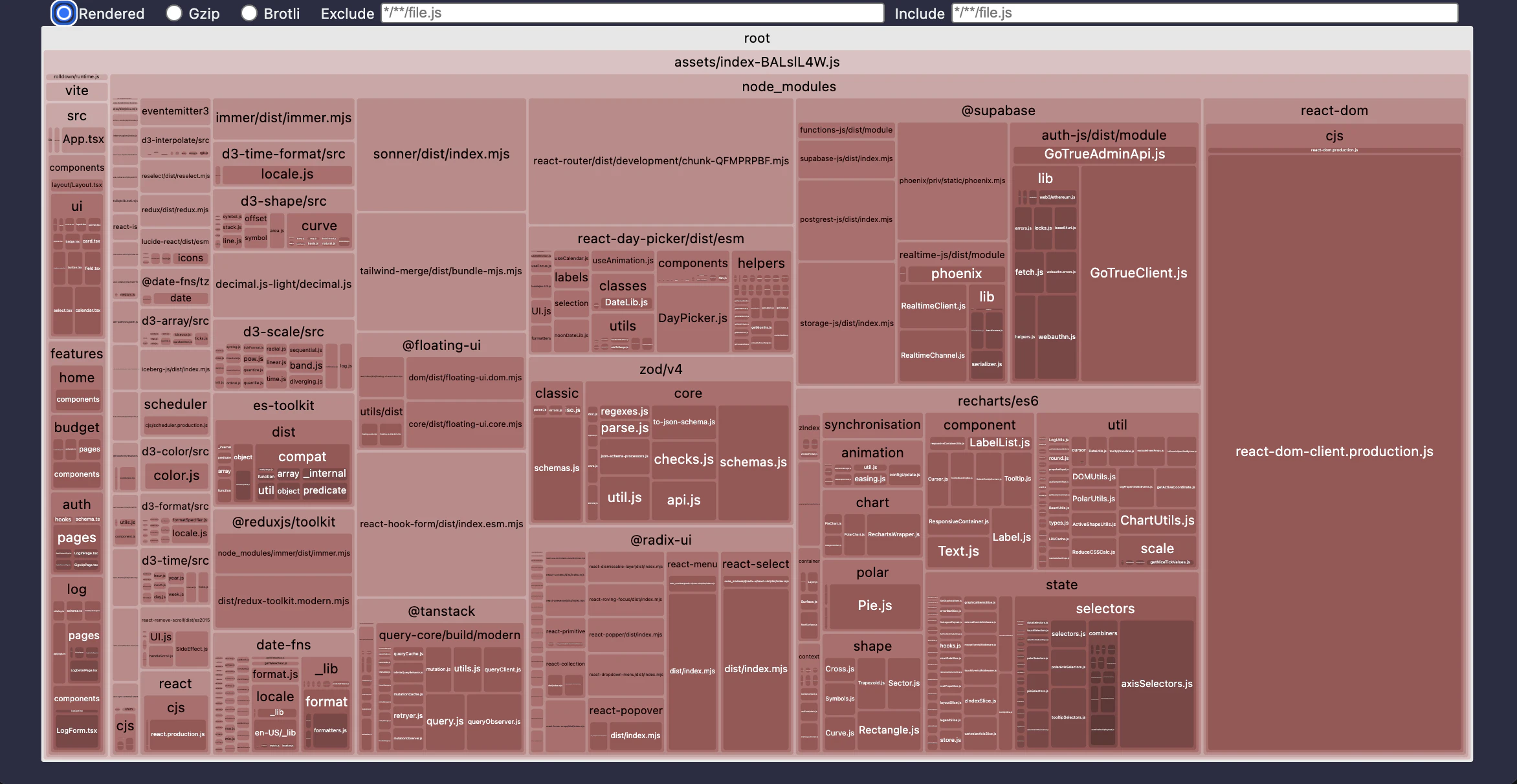Image resolution: width=1517 pixels, height=784 pixels.
Task: Click the storage-js/dist/index.mjs block
Action: [847, 323]
